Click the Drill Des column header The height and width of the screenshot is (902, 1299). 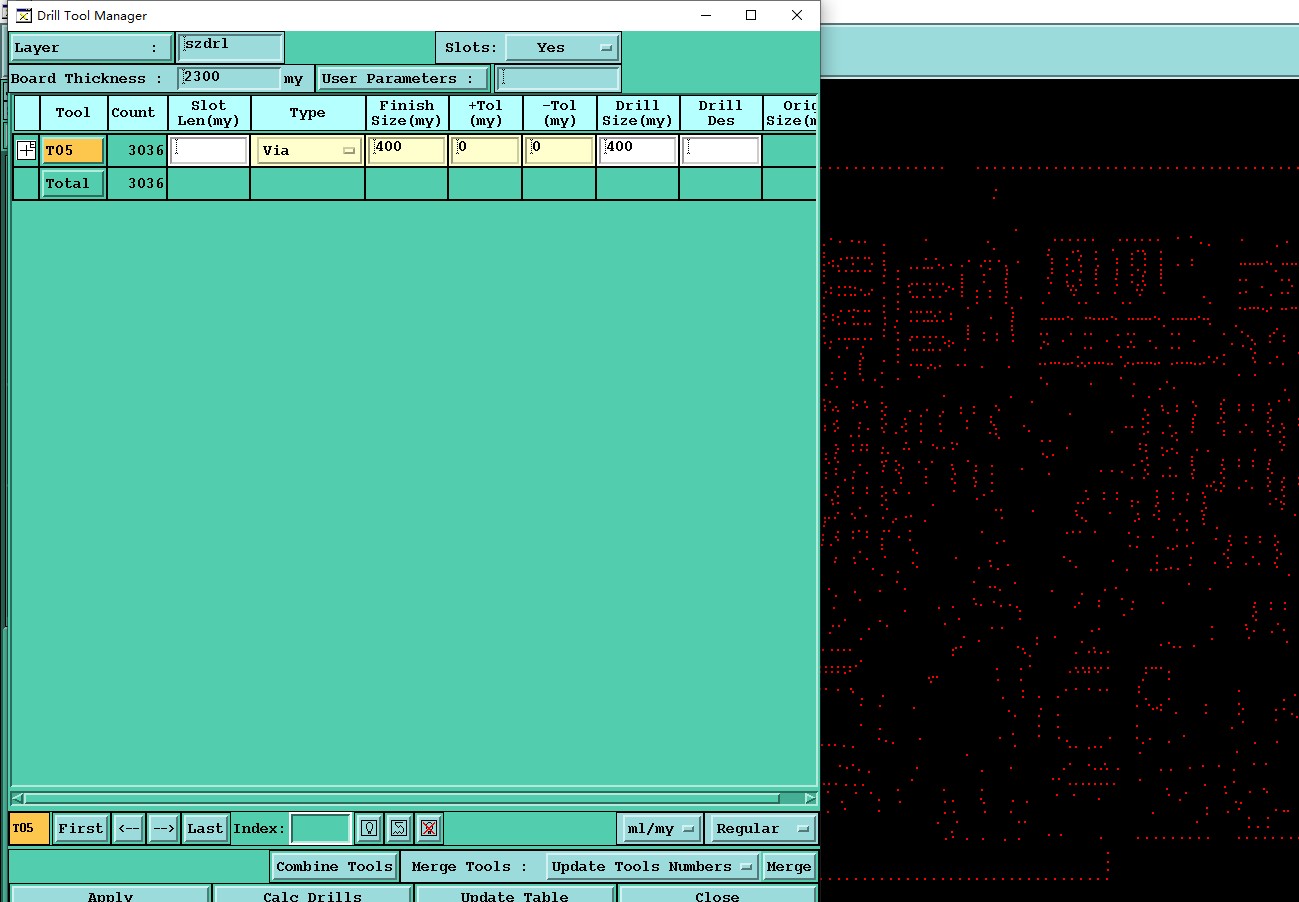point(720,112)
